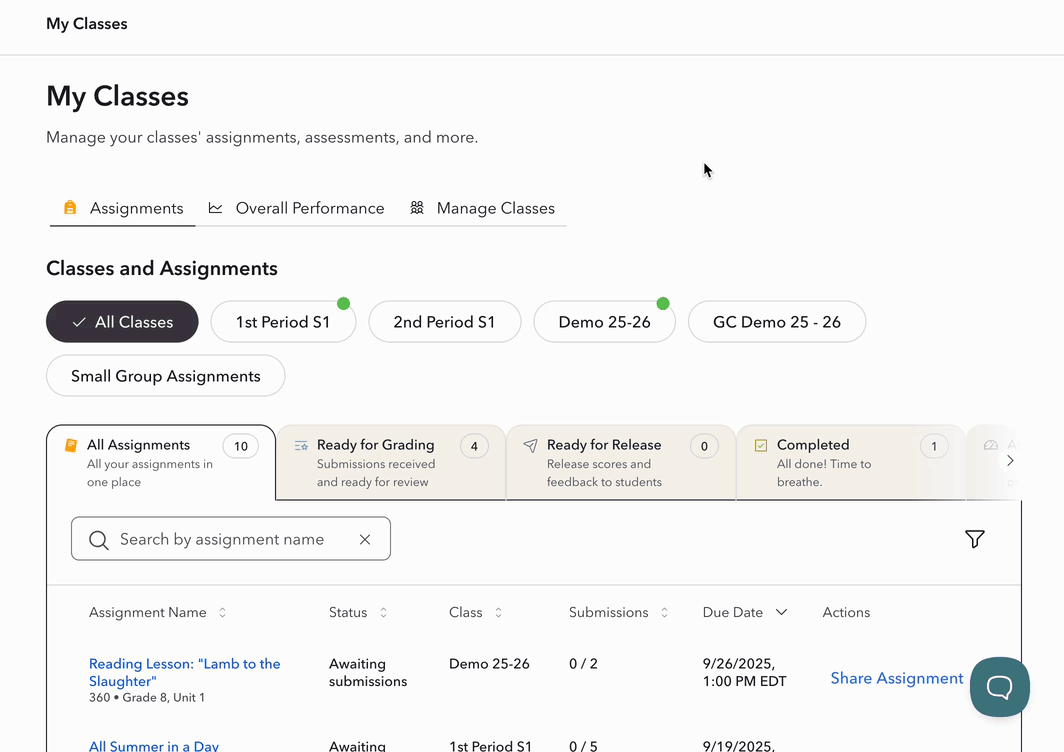Click the All Assignments orange note icon
Viewport: 1064px width, 752px height.
pos(71,445)
